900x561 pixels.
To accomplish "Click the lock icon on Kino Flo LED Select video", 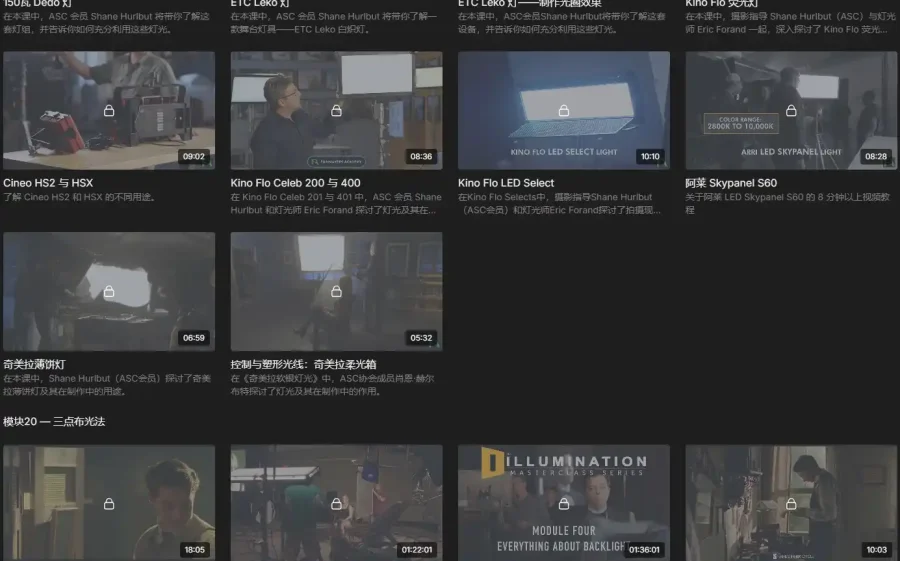I will pyautogui.click(x=564, y=110).
